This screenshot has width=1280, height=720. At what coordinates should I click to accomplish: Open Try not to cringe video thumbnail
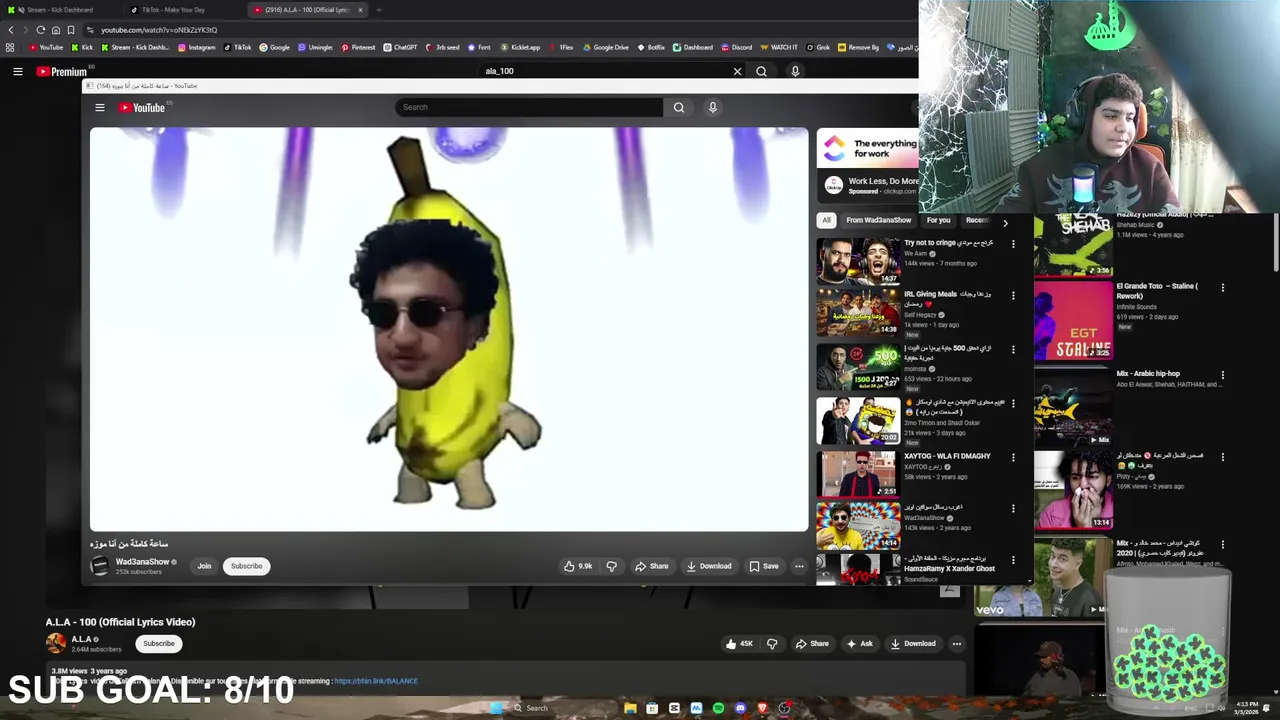click(x=858, y=262)
